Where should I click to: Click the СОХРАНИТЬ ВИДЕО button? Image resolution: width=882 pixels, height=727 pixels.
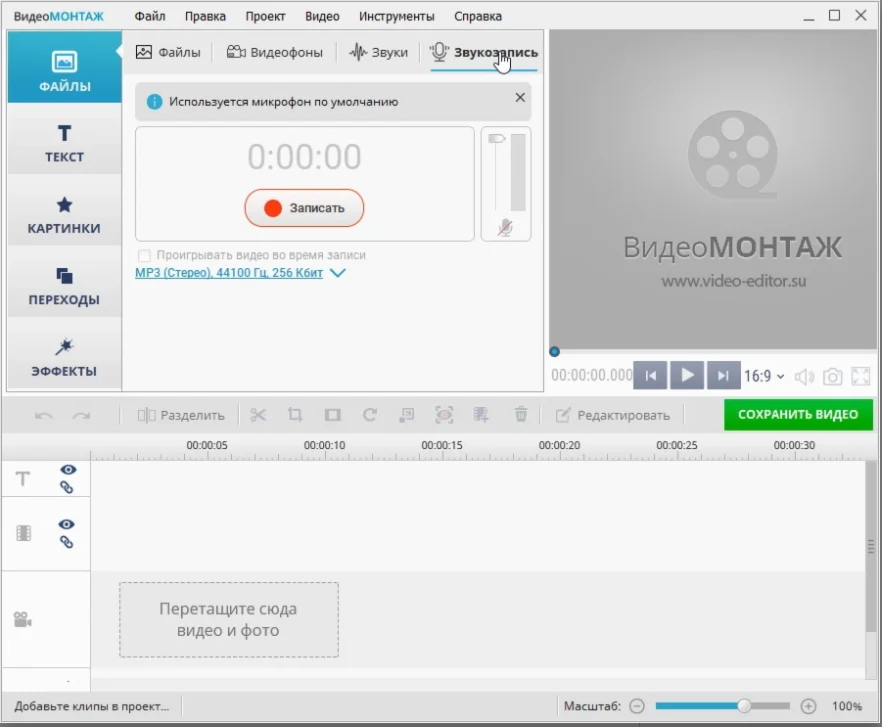pyautogui.click(x=798, y=415)
